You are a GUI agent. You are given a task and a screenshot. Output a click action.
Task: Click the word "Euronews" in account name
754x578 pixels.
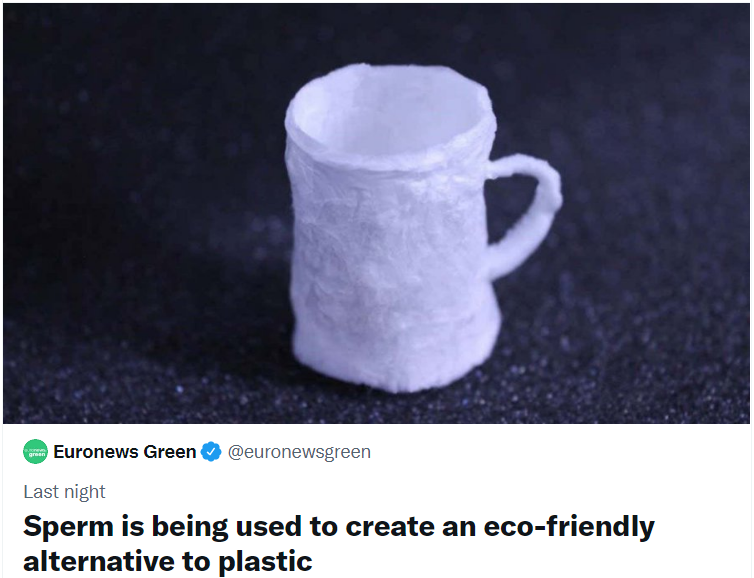click(x=97, y=452)
